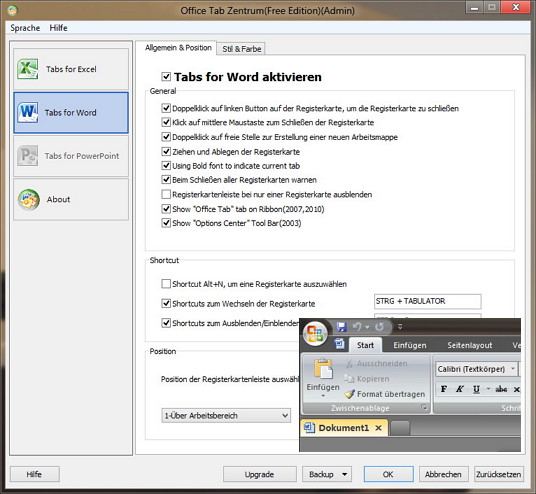Open the Tabs for PowerPoint section
536x494 pixels.
pyautogui.click(x=71, y=156)
